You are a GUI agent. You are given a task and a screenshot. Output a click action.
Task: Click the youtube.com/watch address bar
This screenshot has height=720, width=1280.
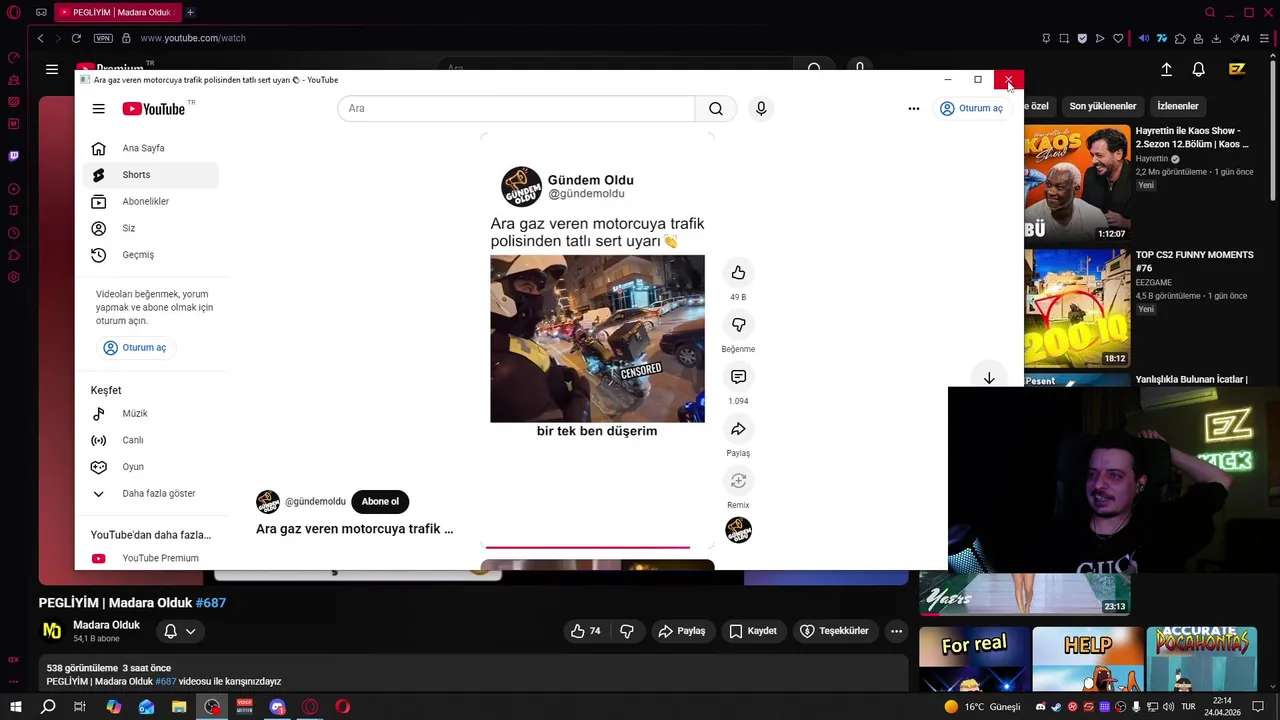[193, 38]
